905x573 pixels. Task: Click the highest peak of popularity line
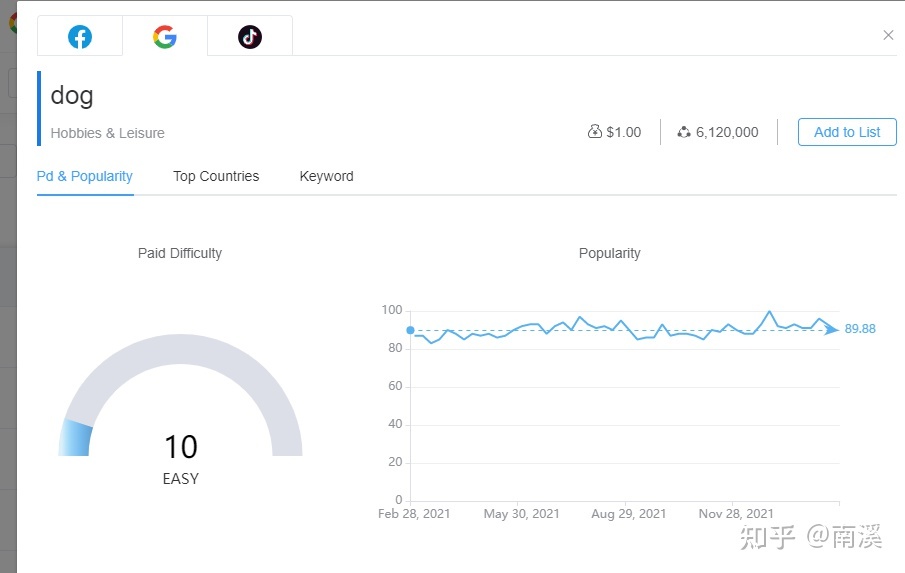click(x=769, y=312)
